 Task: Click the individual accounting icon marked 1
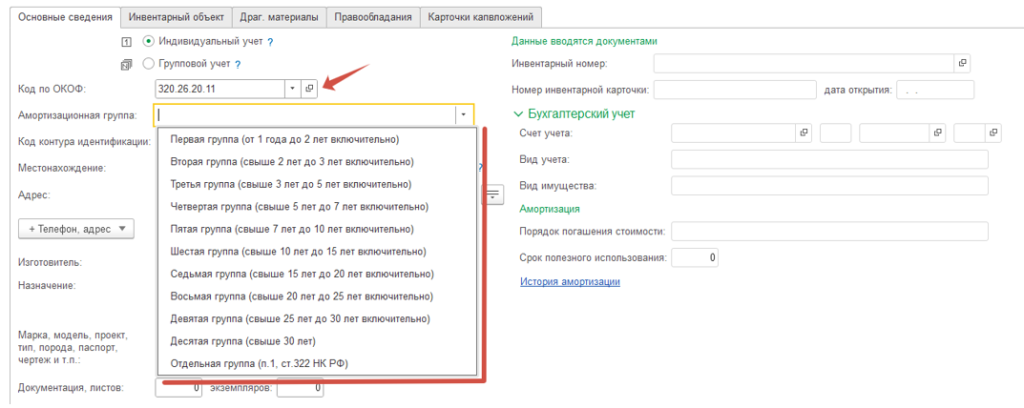[x=127, y=42]
